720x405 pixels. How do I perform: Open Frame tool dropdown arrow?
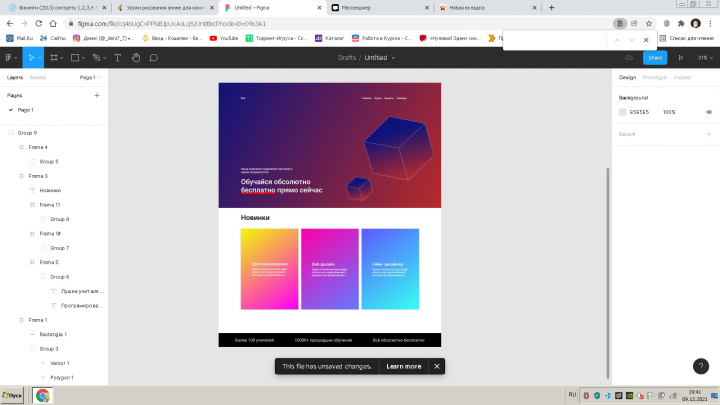(62, 58)
